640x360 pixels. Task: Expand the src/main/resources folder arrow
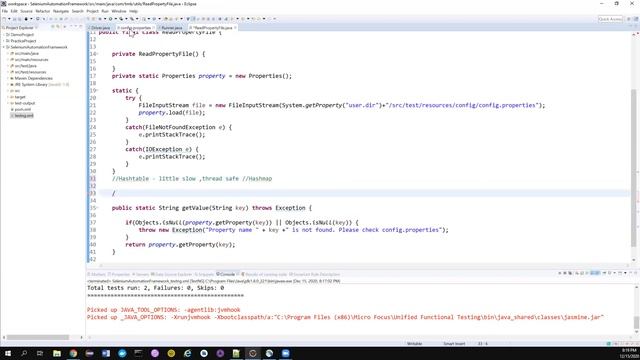8,60
